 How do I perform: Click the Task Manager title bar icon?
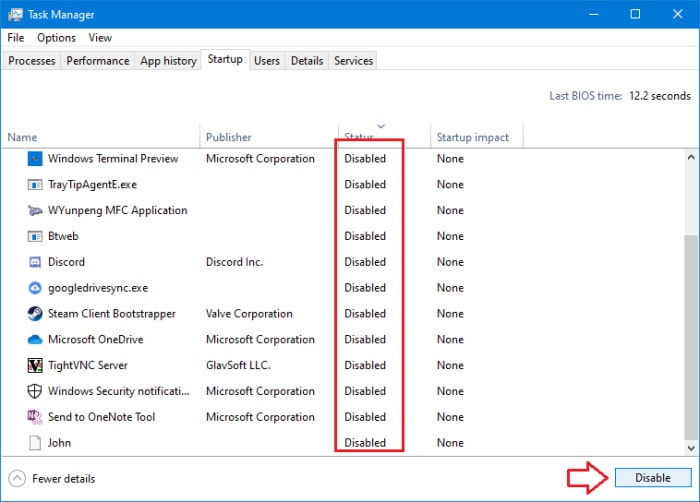(15, 14)
